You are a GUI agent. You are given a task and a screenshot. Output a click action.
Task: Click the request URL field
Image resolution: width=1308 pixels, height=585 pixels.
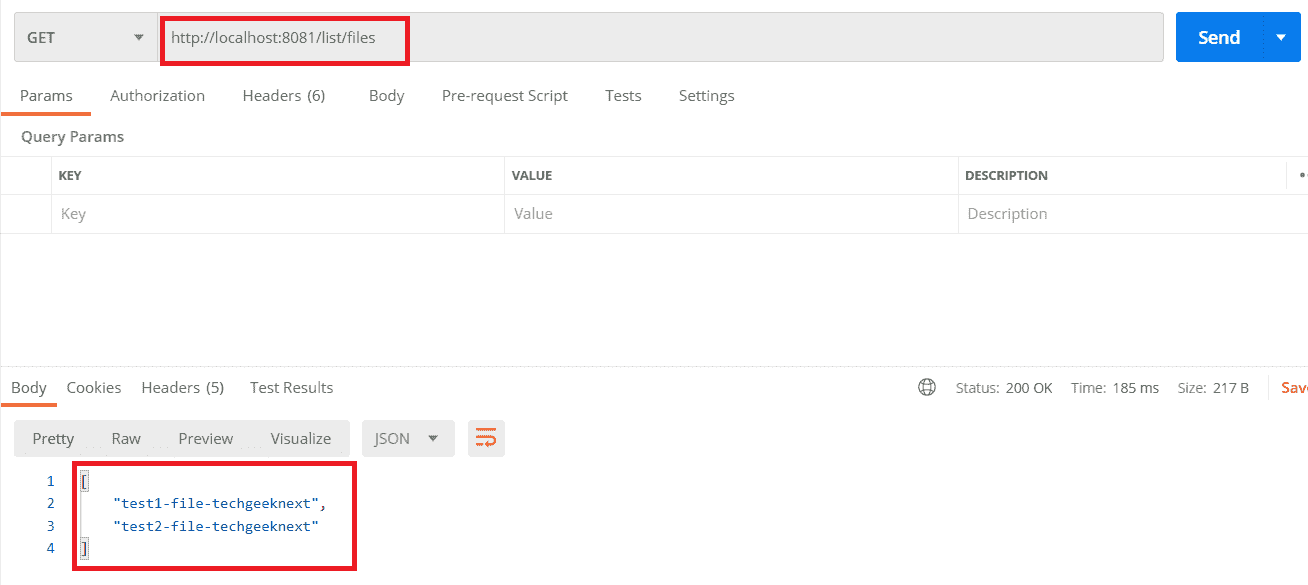click(660, 38)
